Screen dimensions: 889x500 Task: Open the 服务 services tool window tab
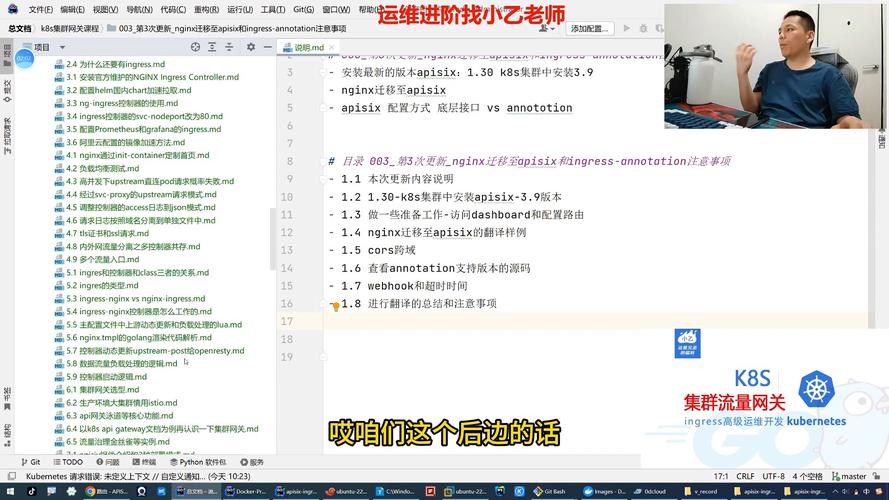[252, 462]
